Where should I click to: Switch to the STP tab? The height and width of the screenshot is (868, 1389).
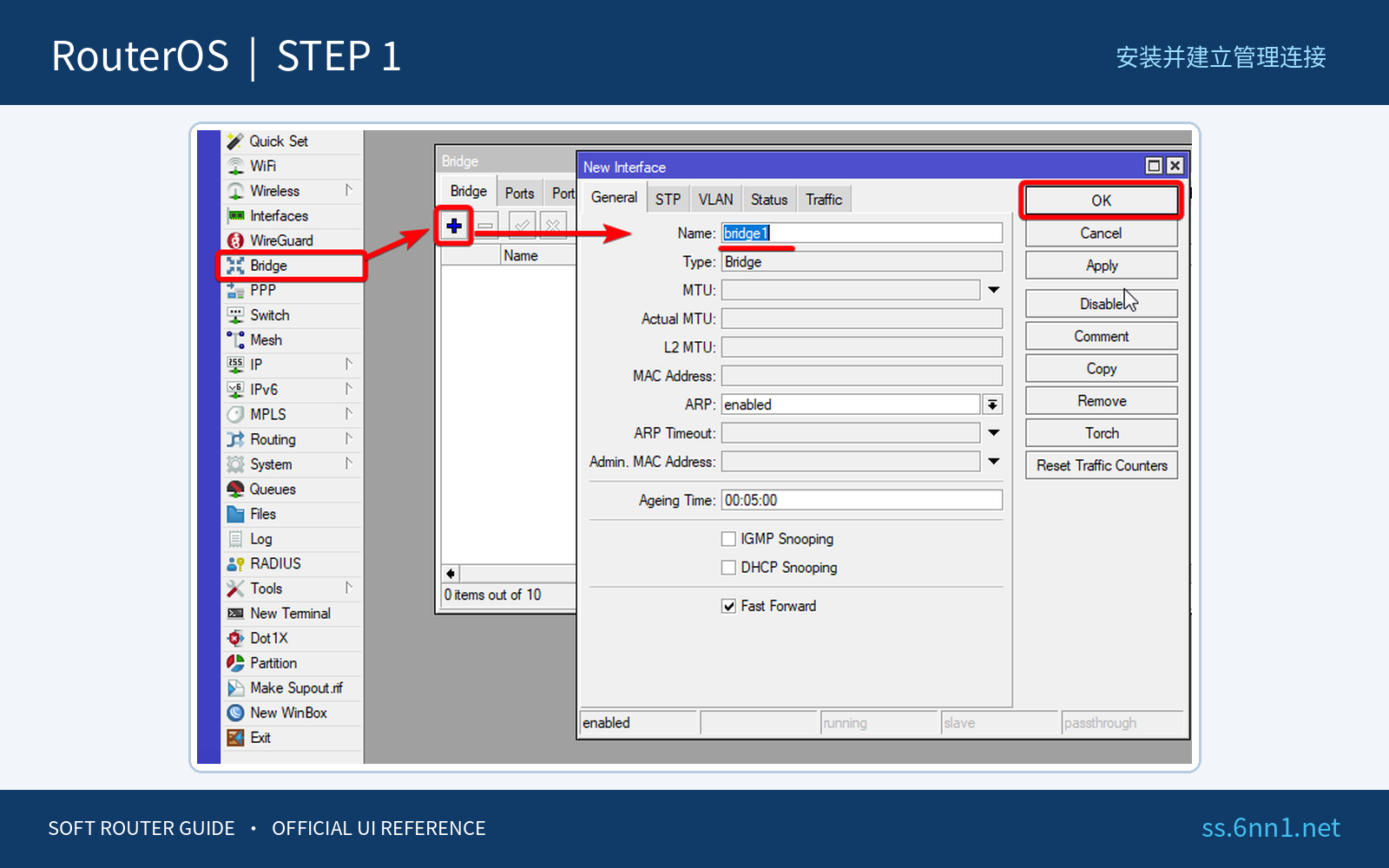[668, 200]
